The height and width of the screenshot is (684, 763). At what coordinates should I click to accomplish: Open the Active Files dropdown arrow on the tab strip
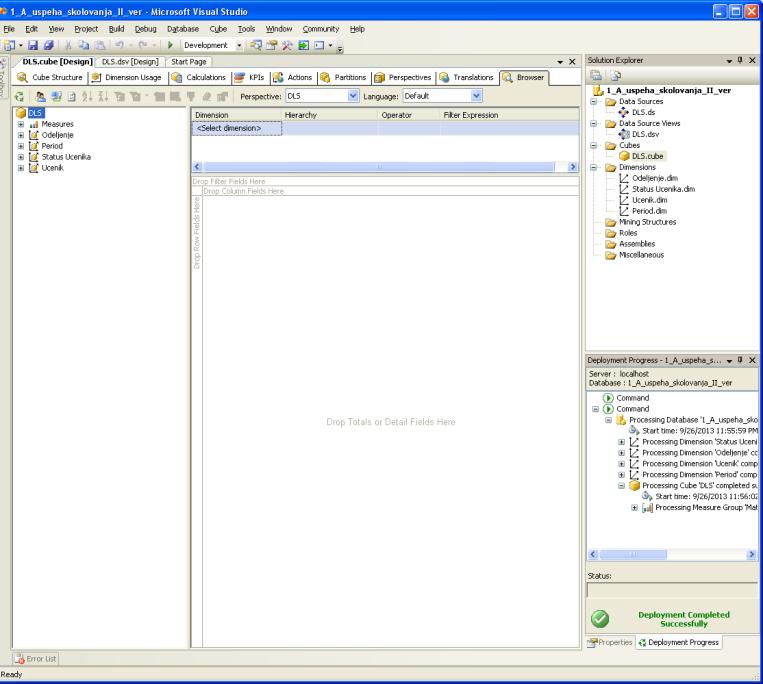(x=560, y=62)
